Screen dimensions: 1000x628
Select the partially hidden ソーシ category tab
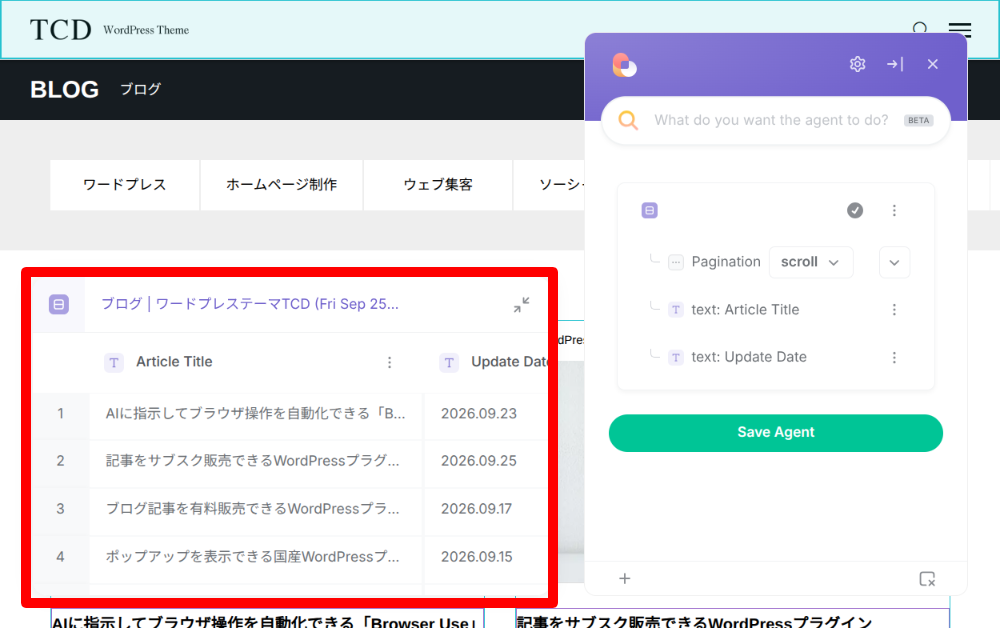coord(549,185)
